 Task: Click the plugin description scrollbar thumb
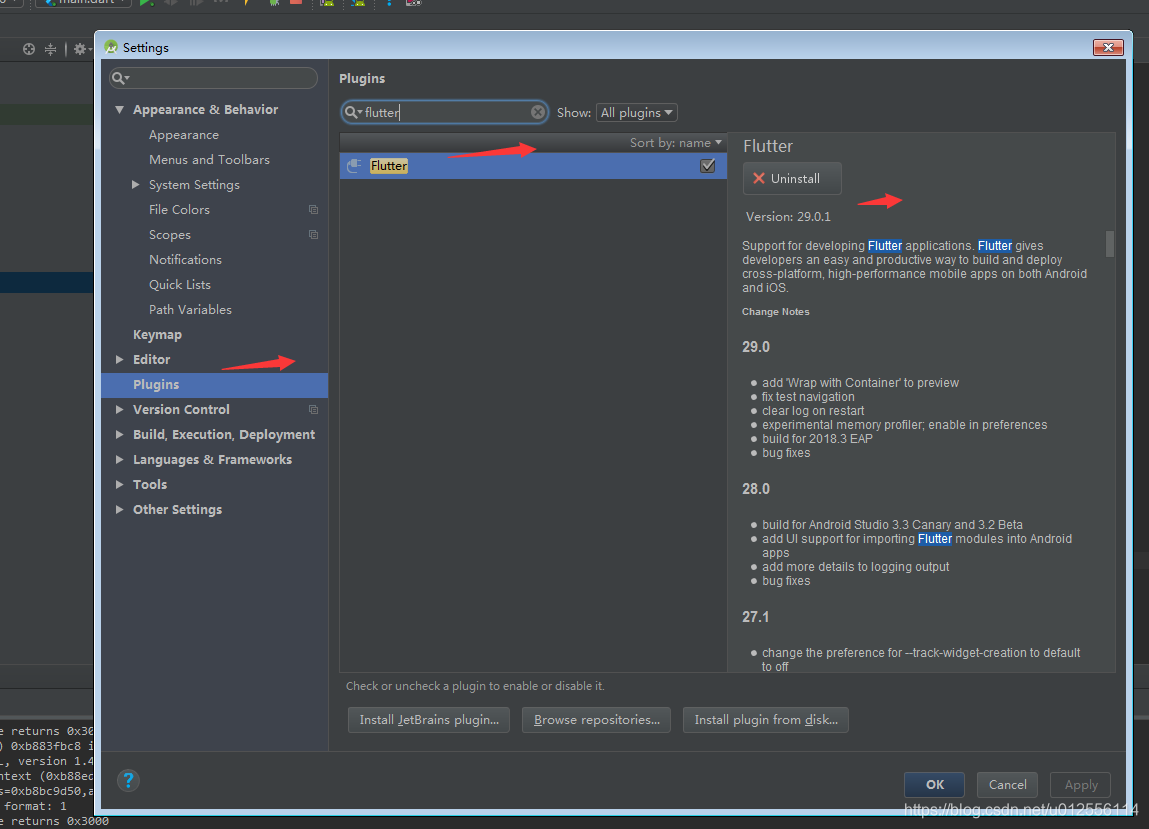[1109, 243]
